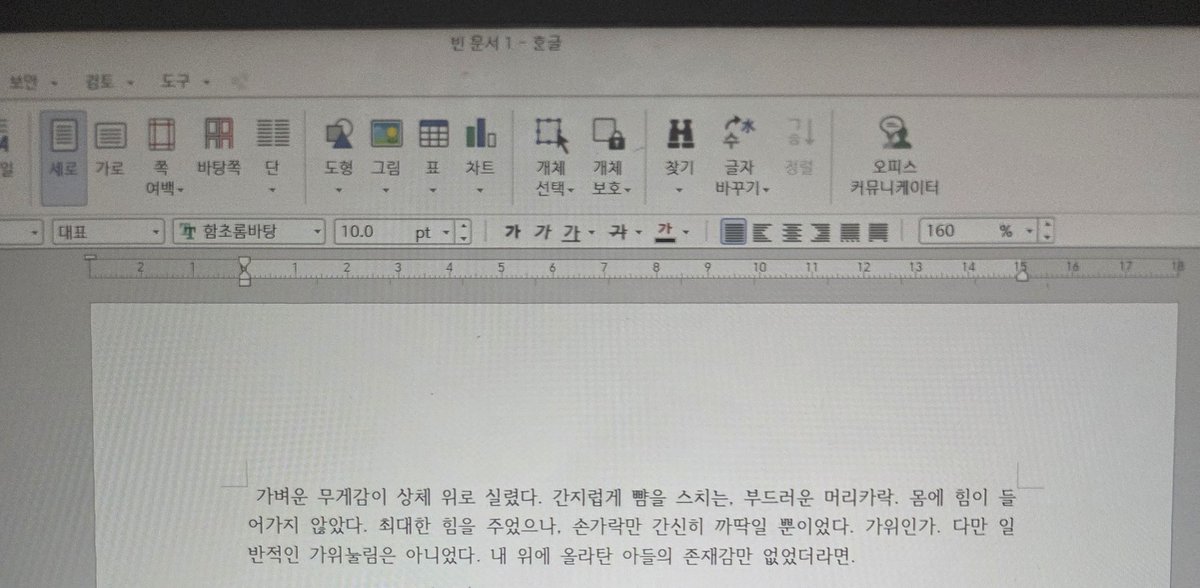Viewport: 1200px width, 588px height.
Task: Switch page orientation to 가로 landscape
Action: click(x=110, y=149)
